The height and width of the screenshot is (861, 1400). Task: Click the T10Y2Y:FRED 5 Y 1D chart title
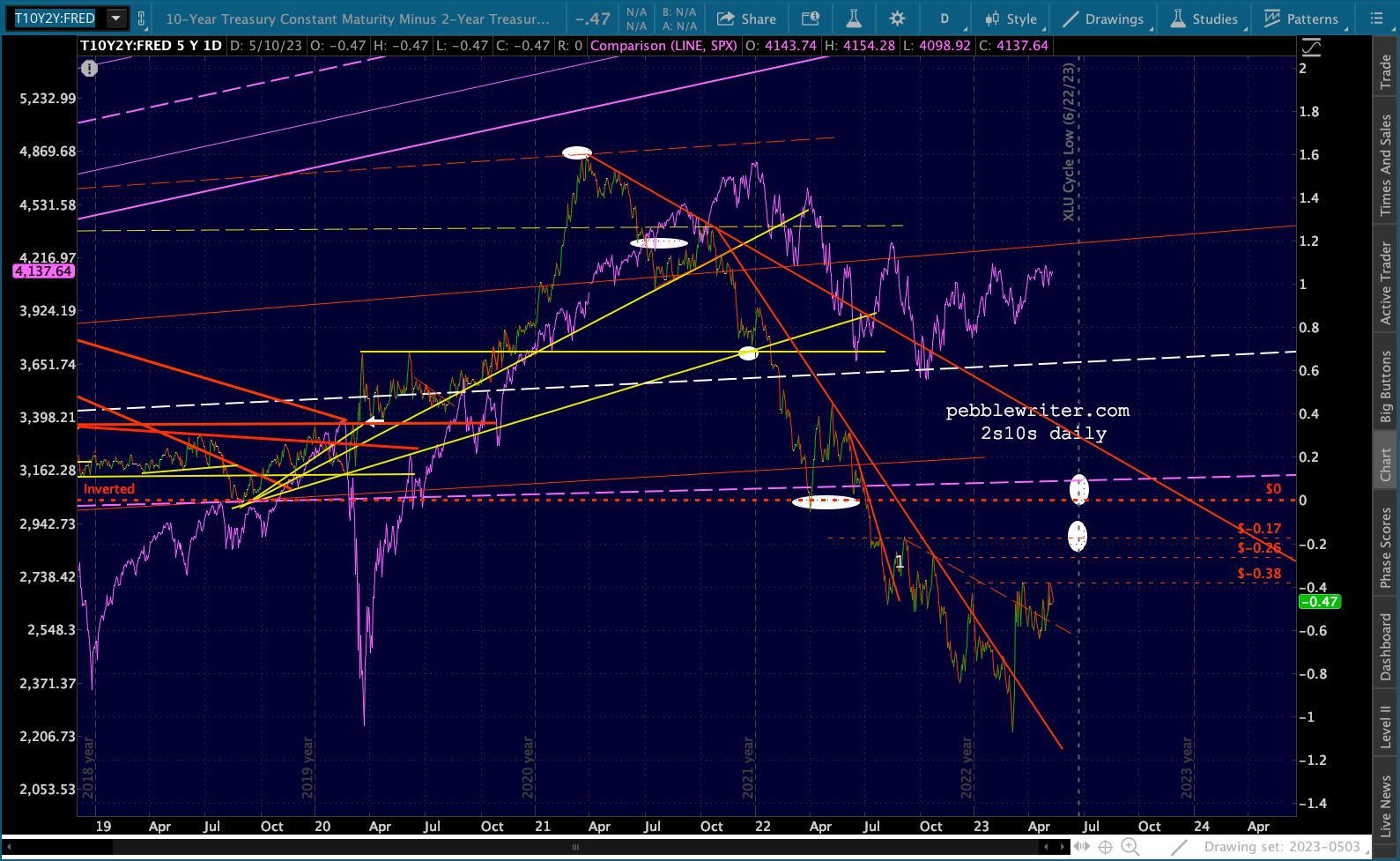point(151,46)
